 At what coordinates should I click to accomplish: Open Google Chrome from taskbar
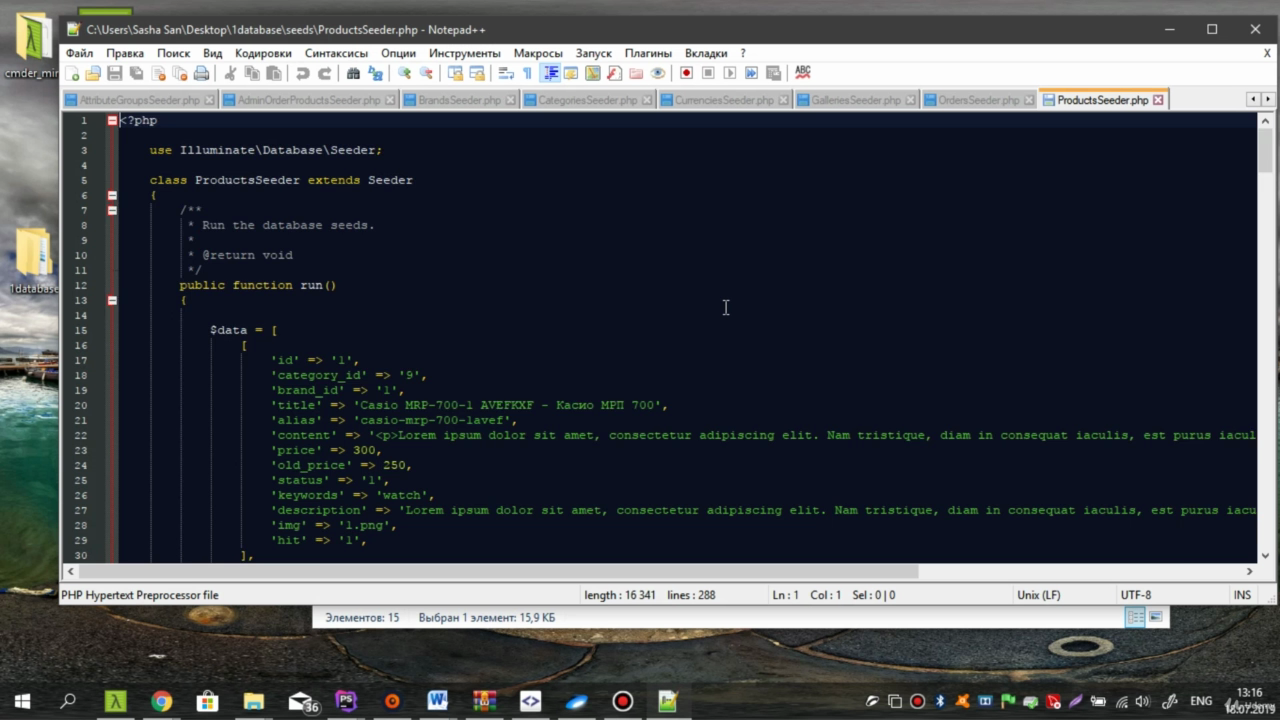pos(161,701)
